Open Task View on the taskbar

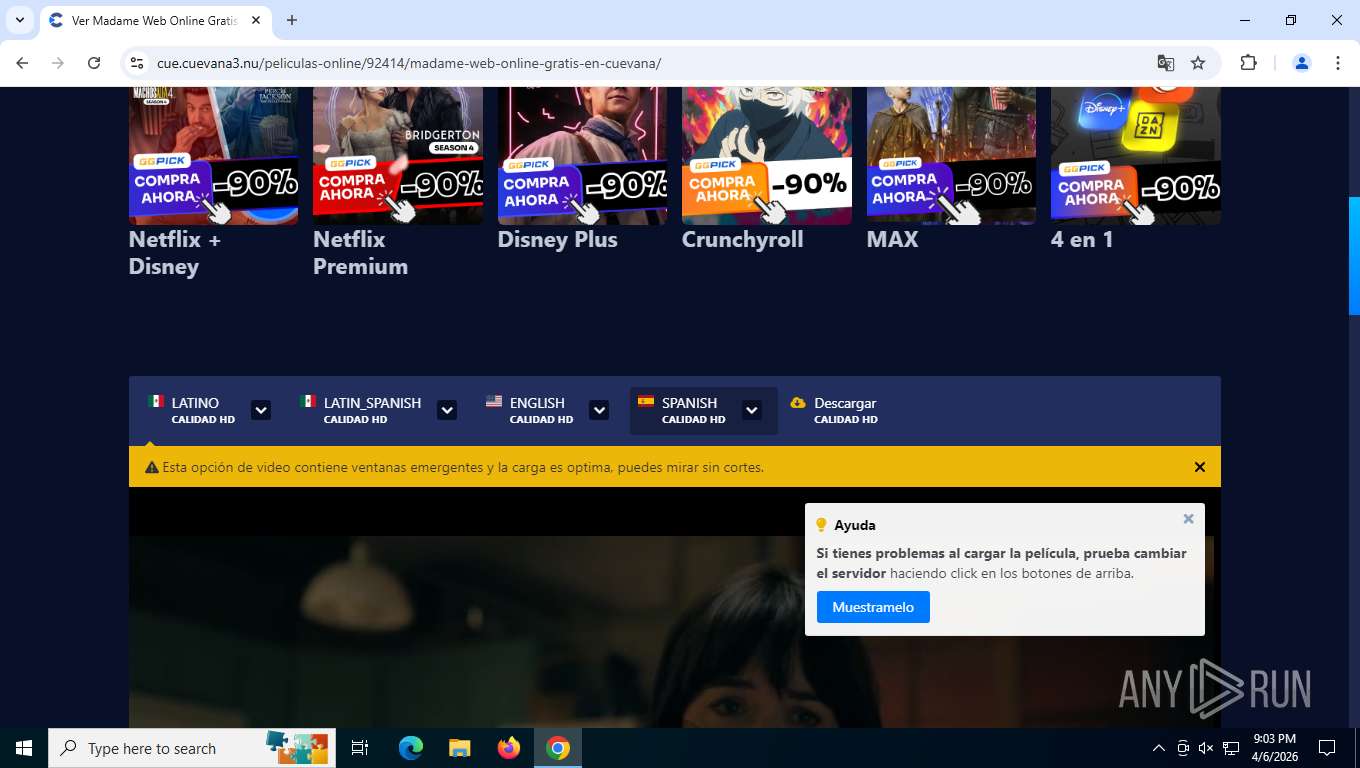click(360, 748)
